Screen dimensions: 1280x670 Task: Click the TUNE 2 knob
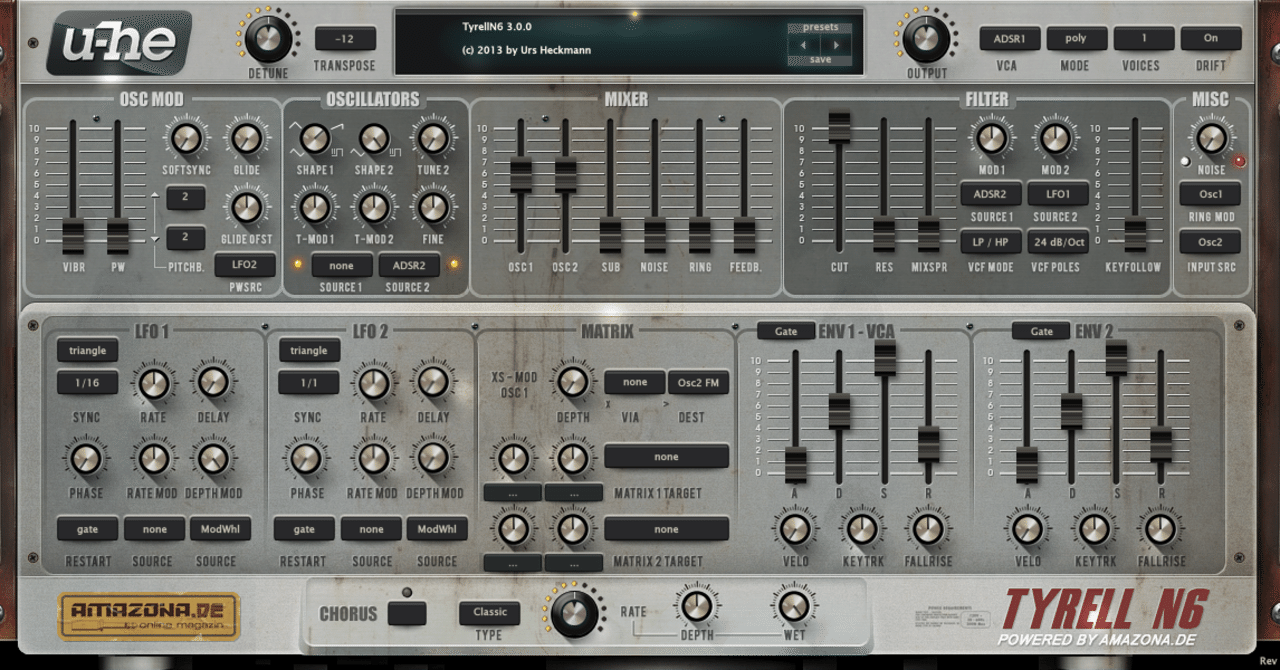[432, 138]
